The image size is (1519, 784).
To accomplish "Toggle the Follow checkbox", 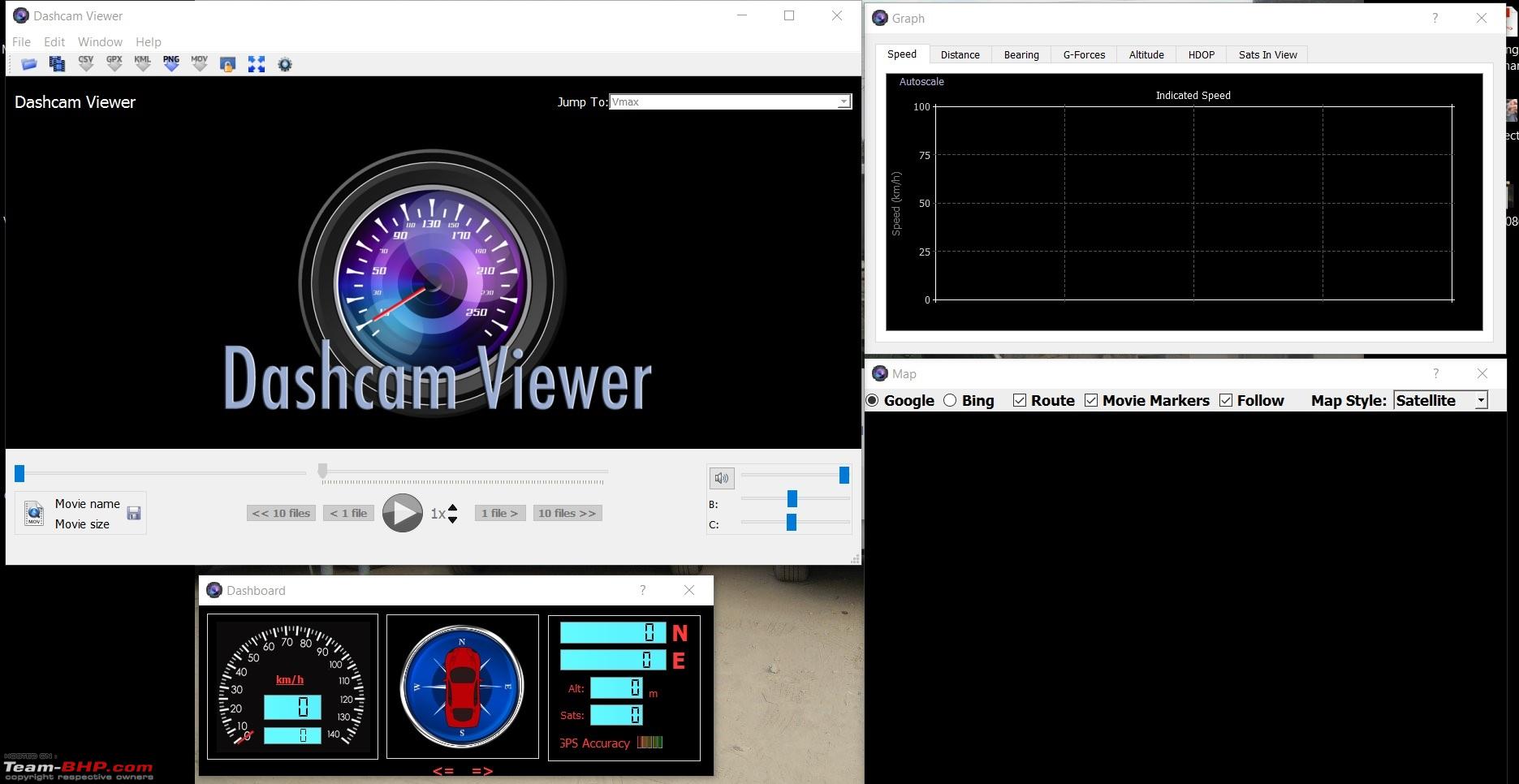I will pos(1226,400).
